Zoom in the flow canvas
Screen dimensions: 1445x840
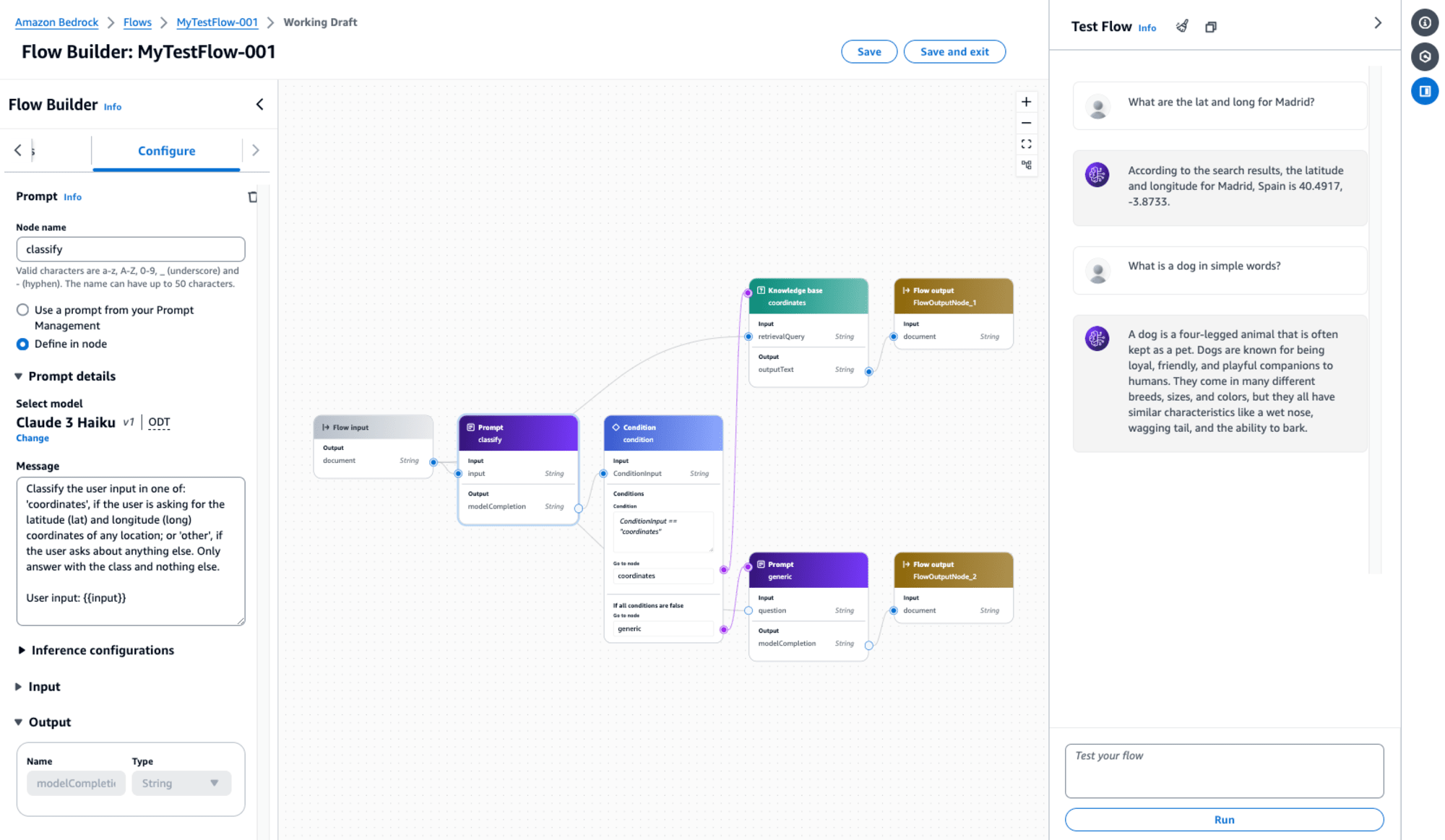tap(1026, 102)
